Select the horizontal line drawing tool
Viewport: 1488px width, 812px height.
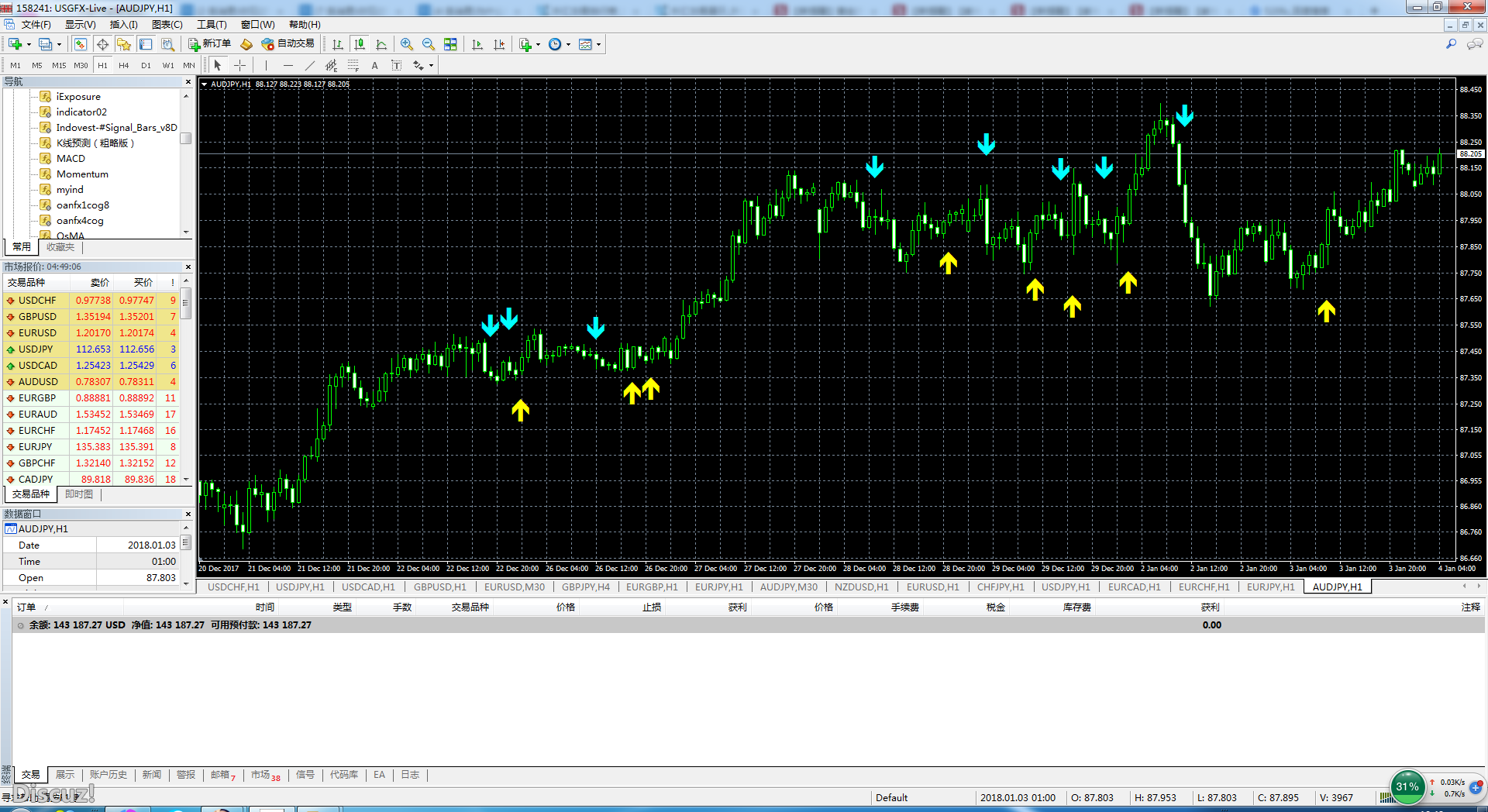coord(288,65)
